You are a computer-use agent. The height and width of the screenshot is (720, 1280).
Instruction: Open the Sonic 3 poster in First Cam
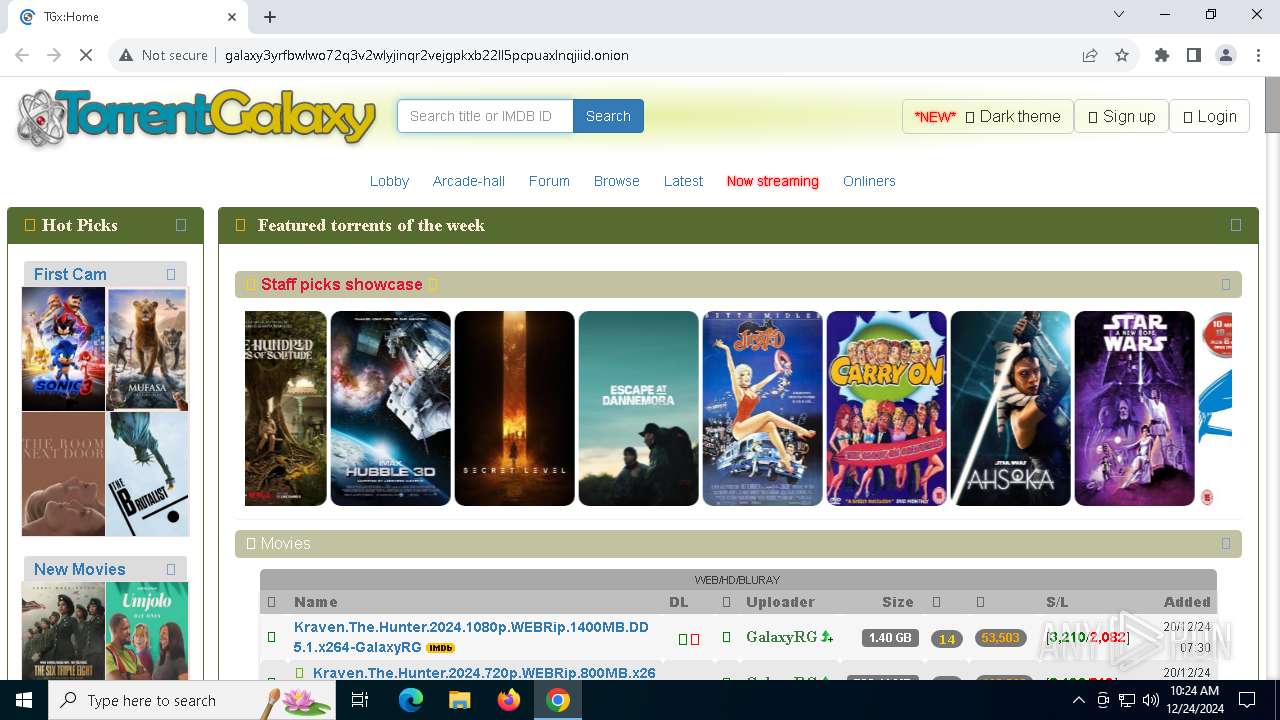click(x=63, y=349)
